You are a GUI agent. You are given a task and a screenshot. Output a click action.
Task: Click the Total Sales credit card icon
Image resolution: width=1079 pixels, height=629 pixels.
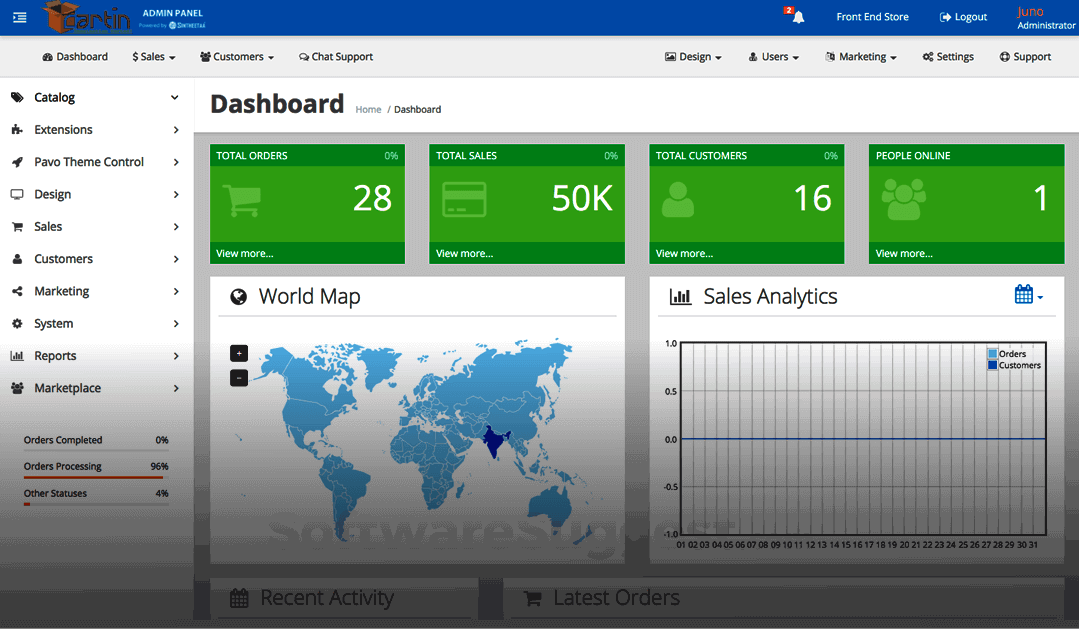(x=464, y=199)
